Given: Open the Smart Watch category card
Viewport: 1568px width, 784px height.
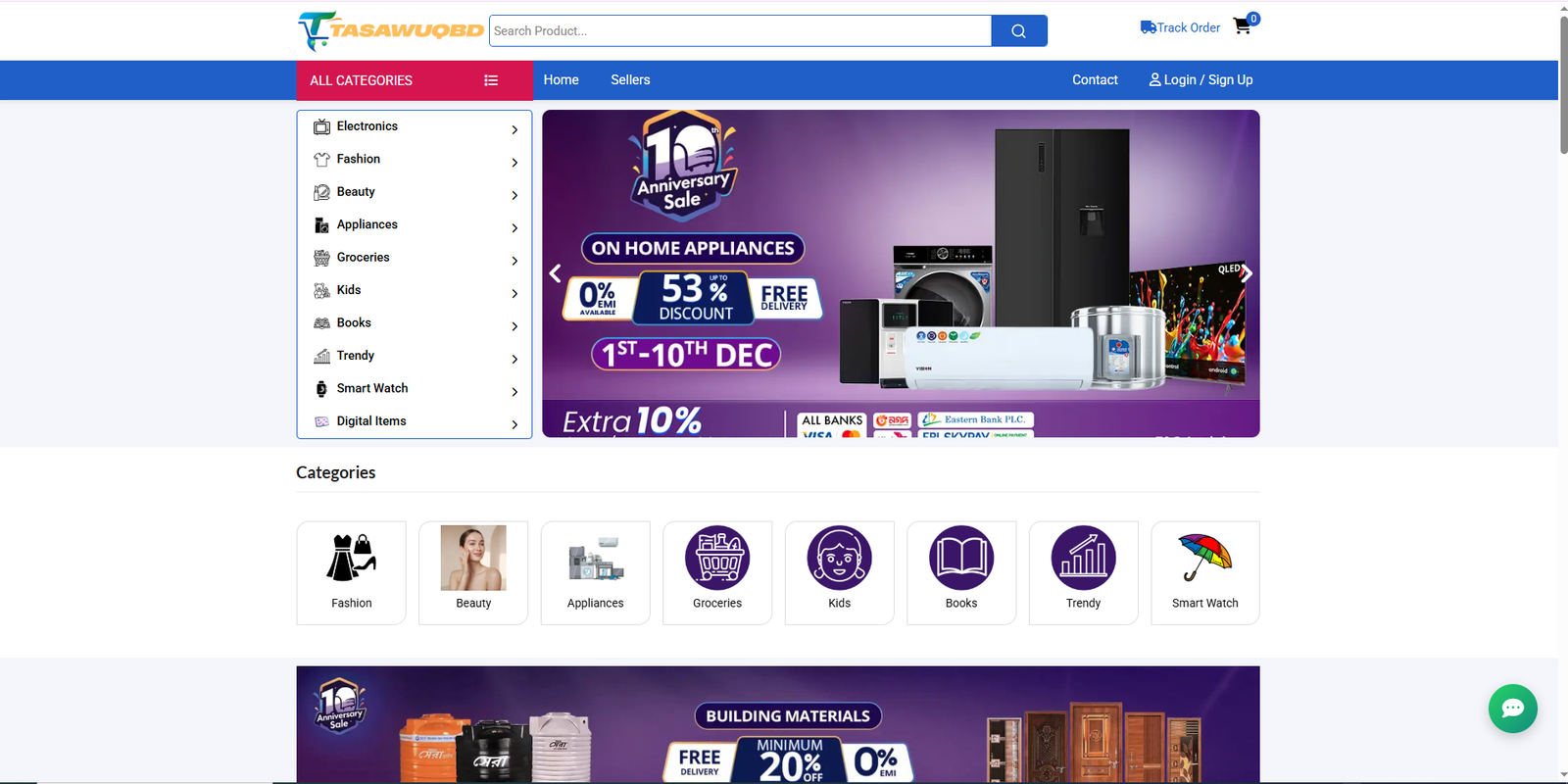Looking at the screenshot, I should coord(1205,572).
